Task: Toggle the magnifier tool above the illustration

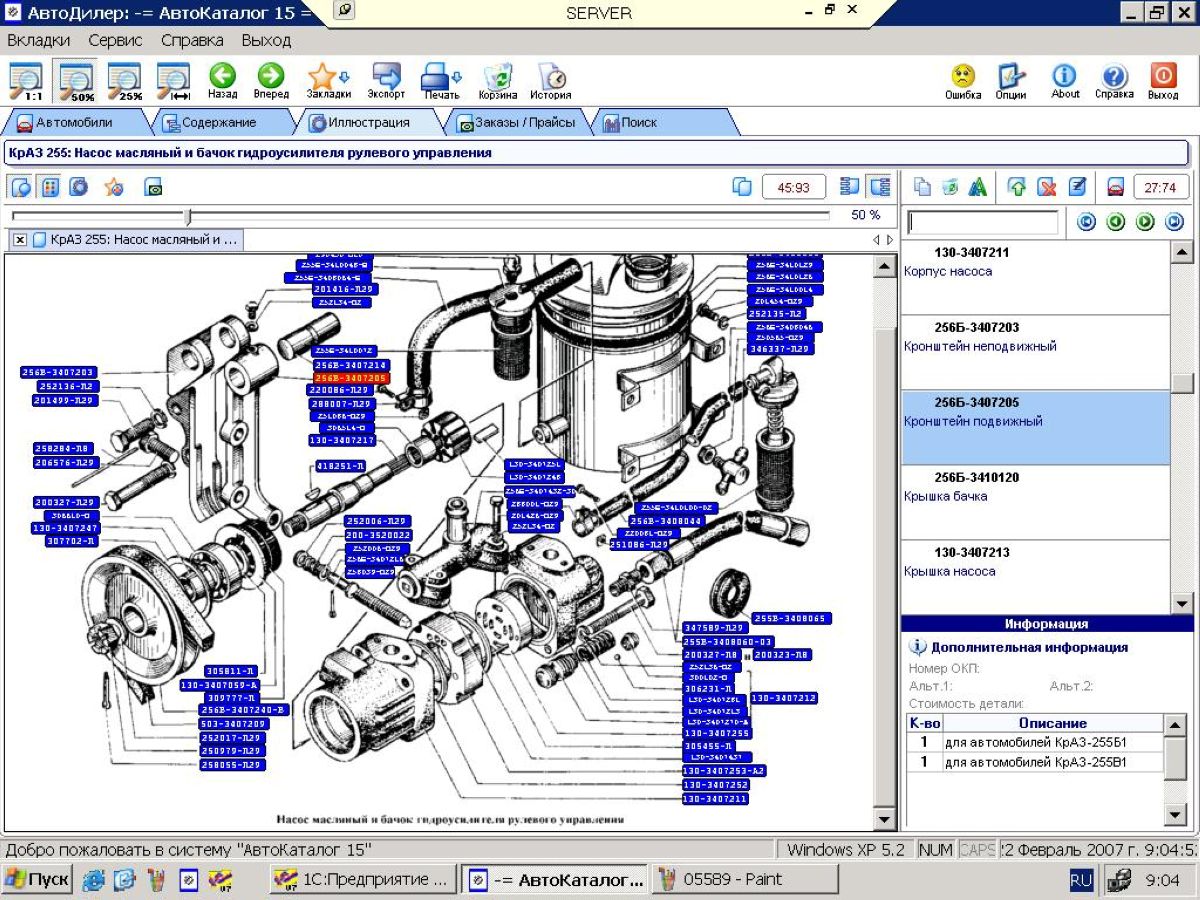Action: (x=20, y=187)
